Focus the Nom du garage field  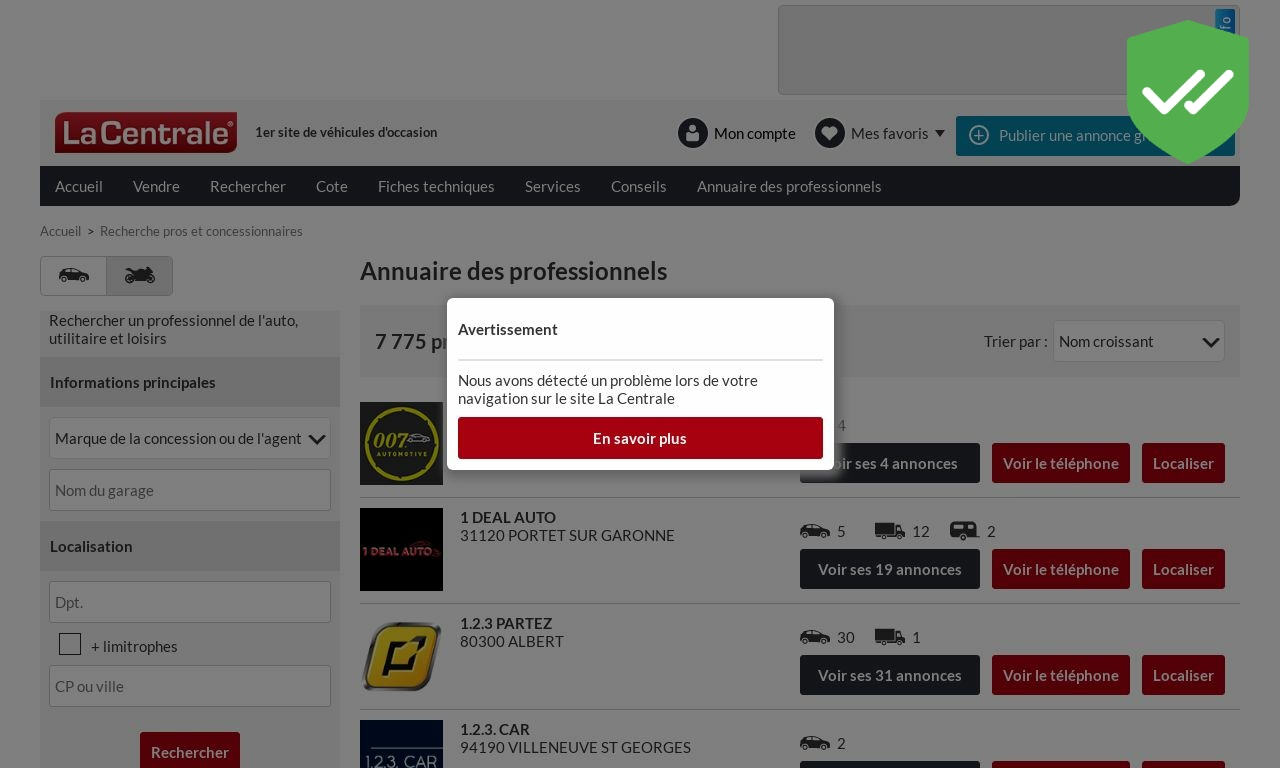pos(190,490)
